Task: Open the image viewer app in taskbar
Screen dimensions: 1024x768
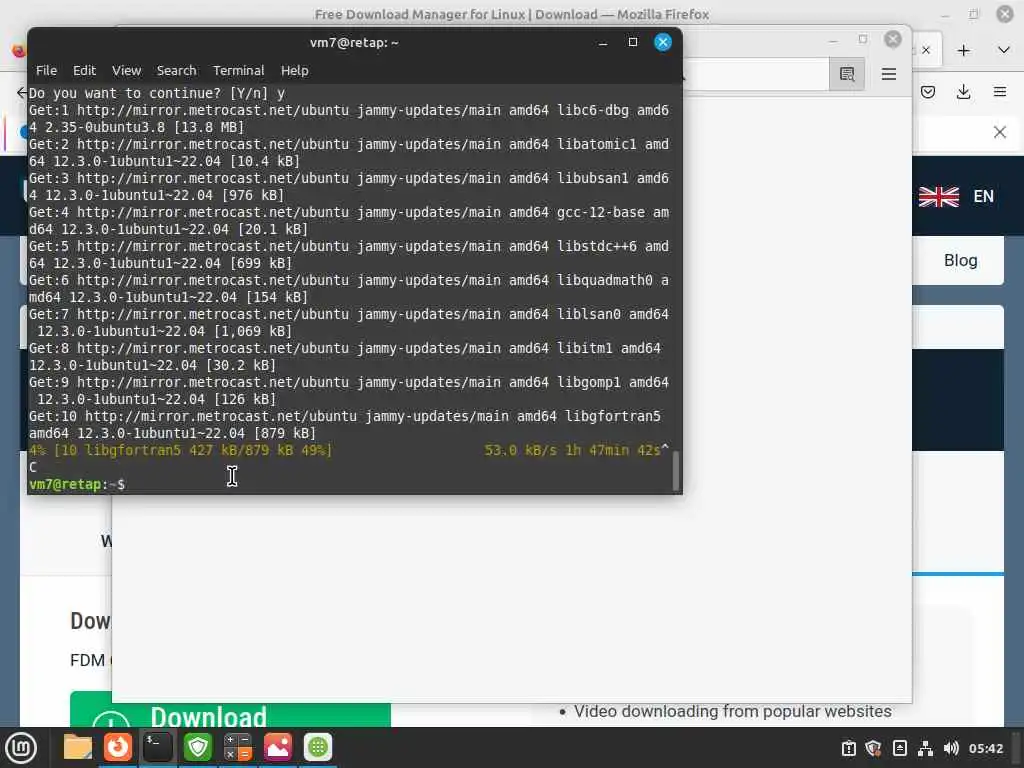Action: tap(278, 747)
